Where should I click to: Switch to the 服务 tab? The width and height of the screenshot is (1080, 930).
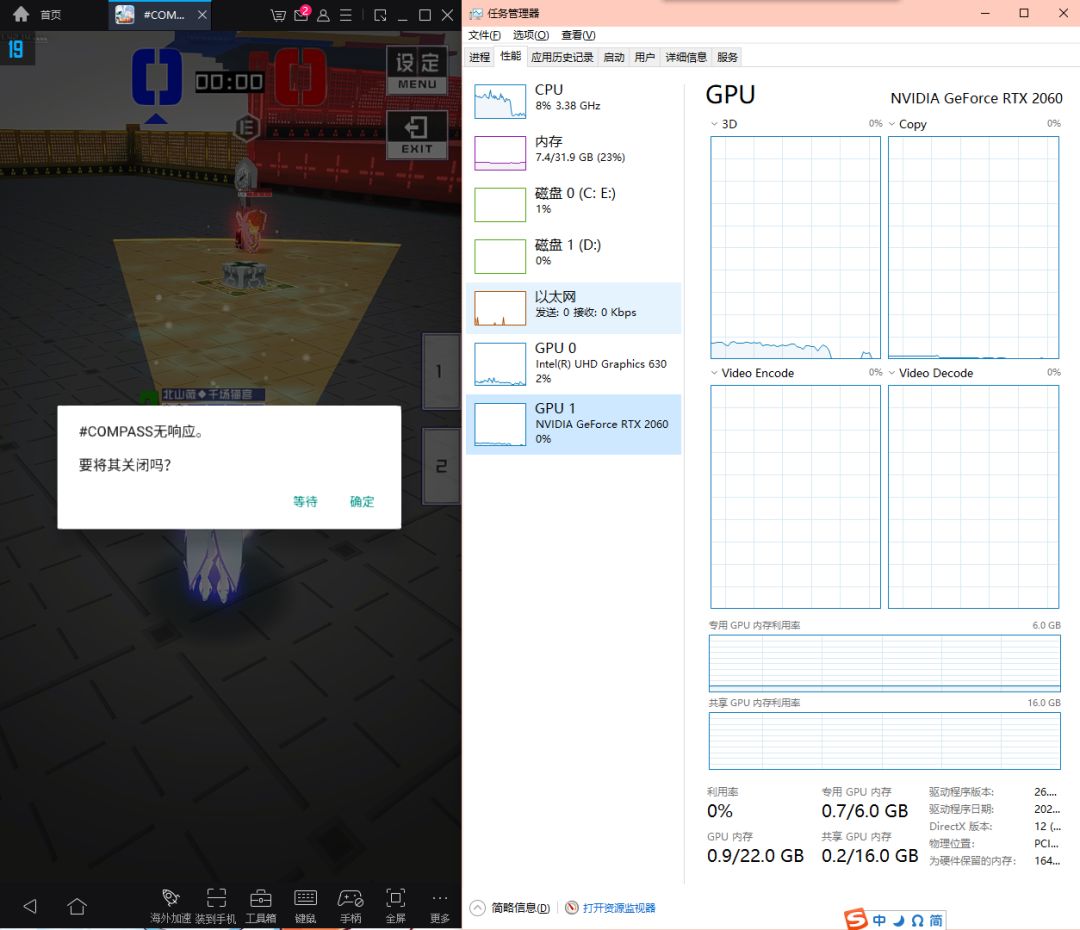tap(727, 57)
